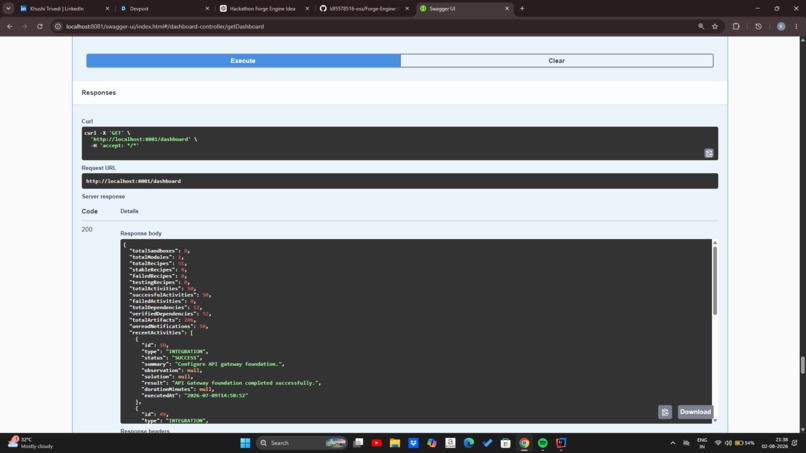Launch YouTube from taskbar

[x=376, y=443]
